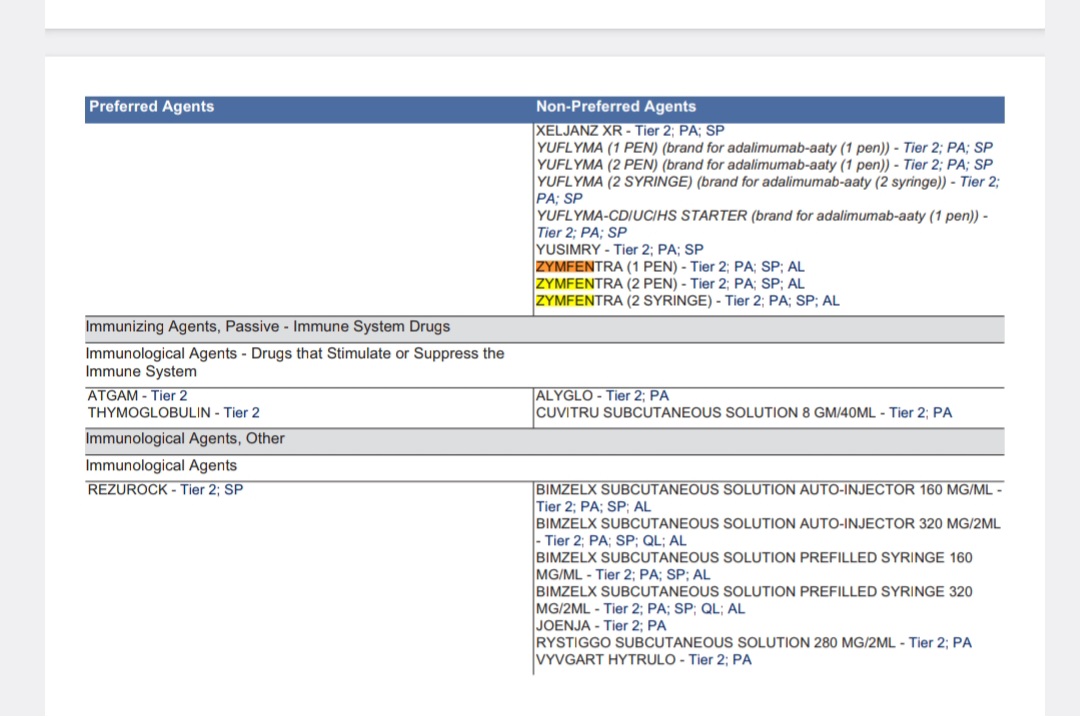Click the THYMOGLOBULIN - Tier 2 entry
The image size is (1080, 716).
(174, 413)
